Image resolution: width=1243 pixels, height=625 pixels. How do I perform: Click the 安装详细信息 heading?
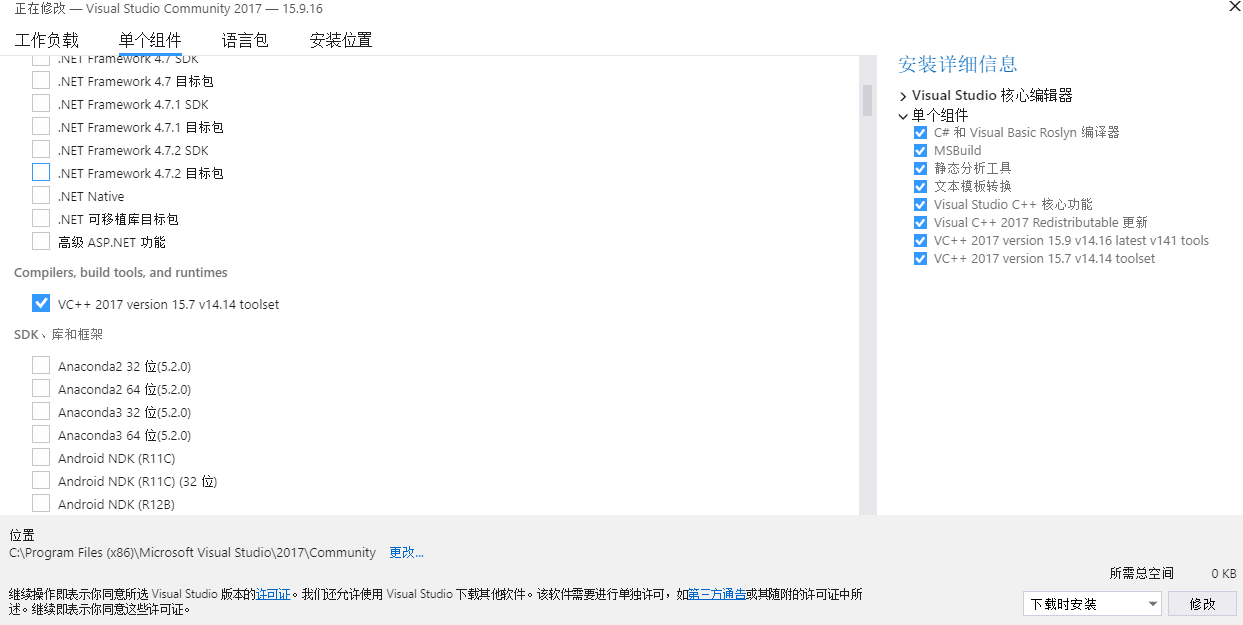click(957, 64)
